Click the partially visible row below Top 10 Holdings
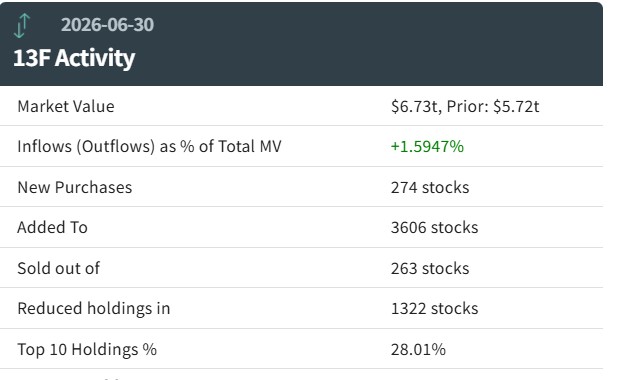 (301, 375)
